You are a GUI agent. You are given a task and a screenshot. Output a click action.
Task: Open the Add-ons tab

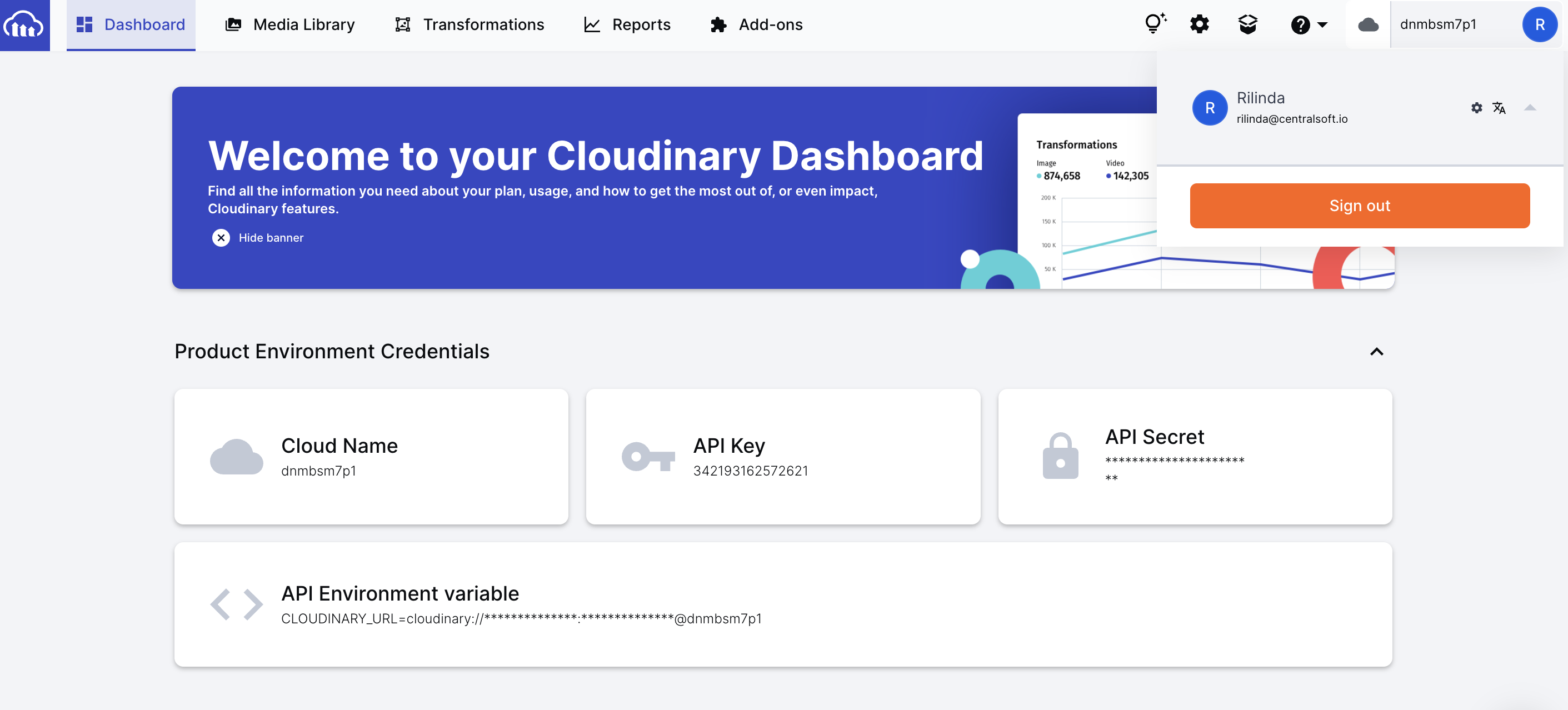tap(756, 25)
